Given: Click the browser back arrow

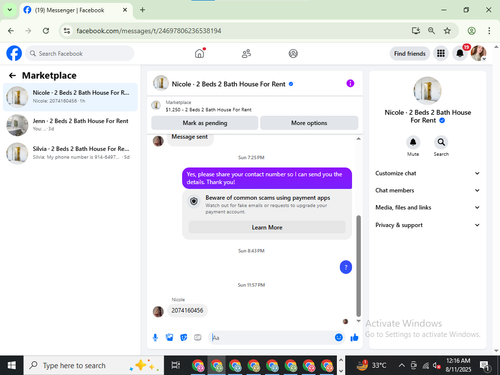Looking at the screenshot, I should click(11, 31).
